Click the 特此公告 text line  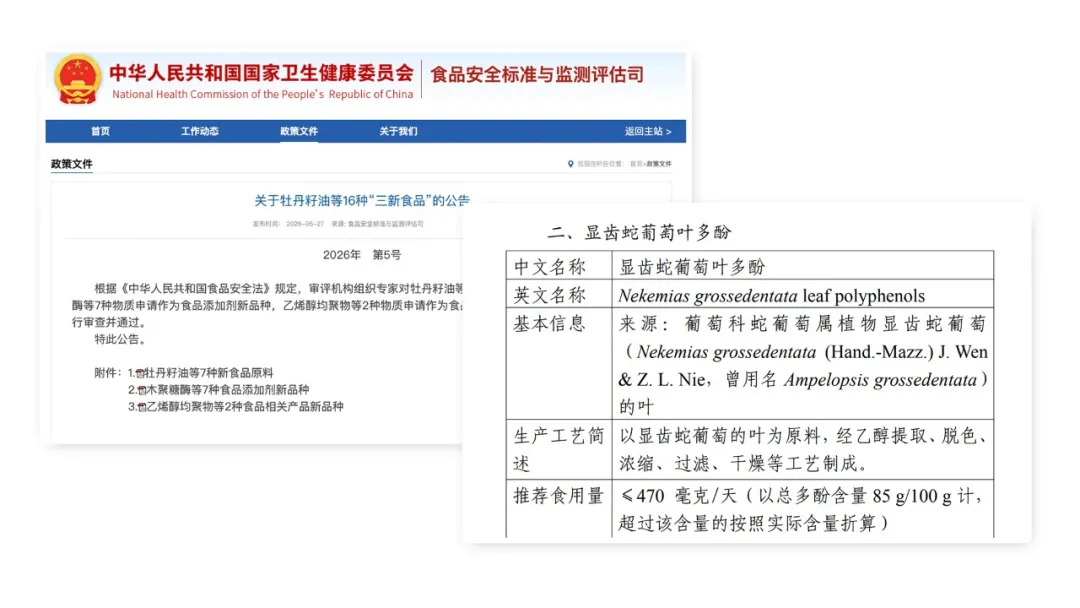pyautogui.click(x=121, y=339)
